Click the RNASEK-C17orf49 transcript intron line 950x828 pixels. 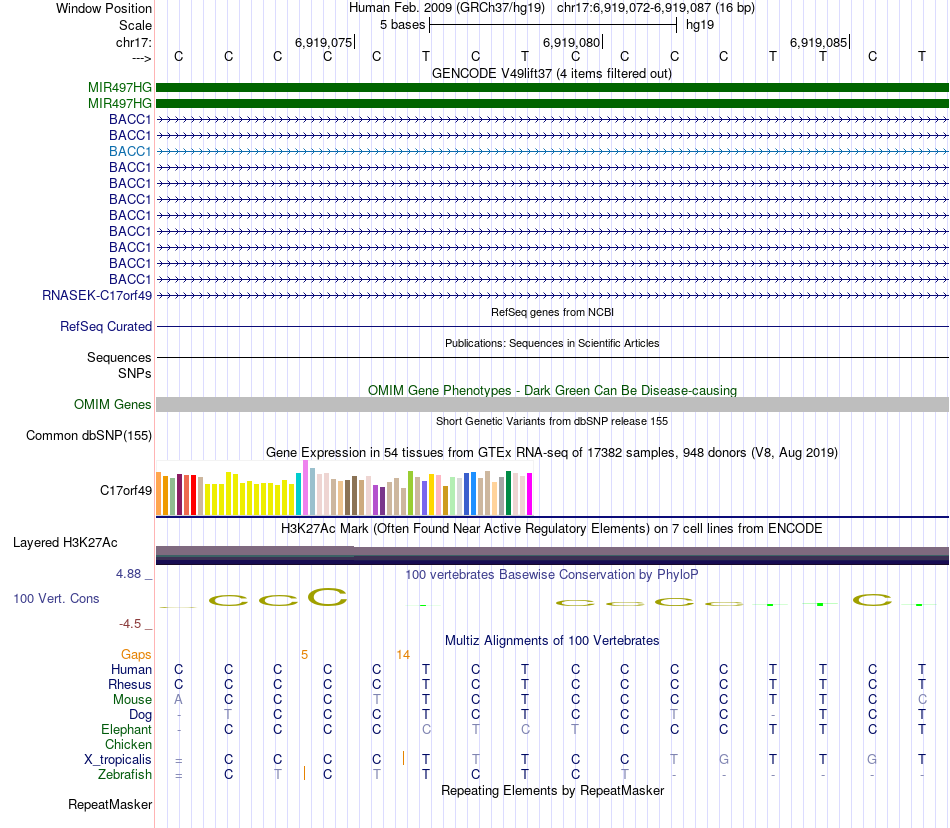552,296
